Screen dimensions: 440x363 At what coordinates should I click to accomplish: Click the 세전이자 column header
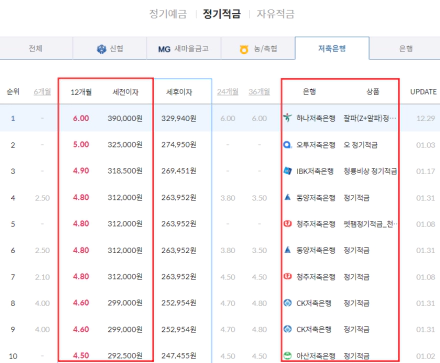coord(125,92)
